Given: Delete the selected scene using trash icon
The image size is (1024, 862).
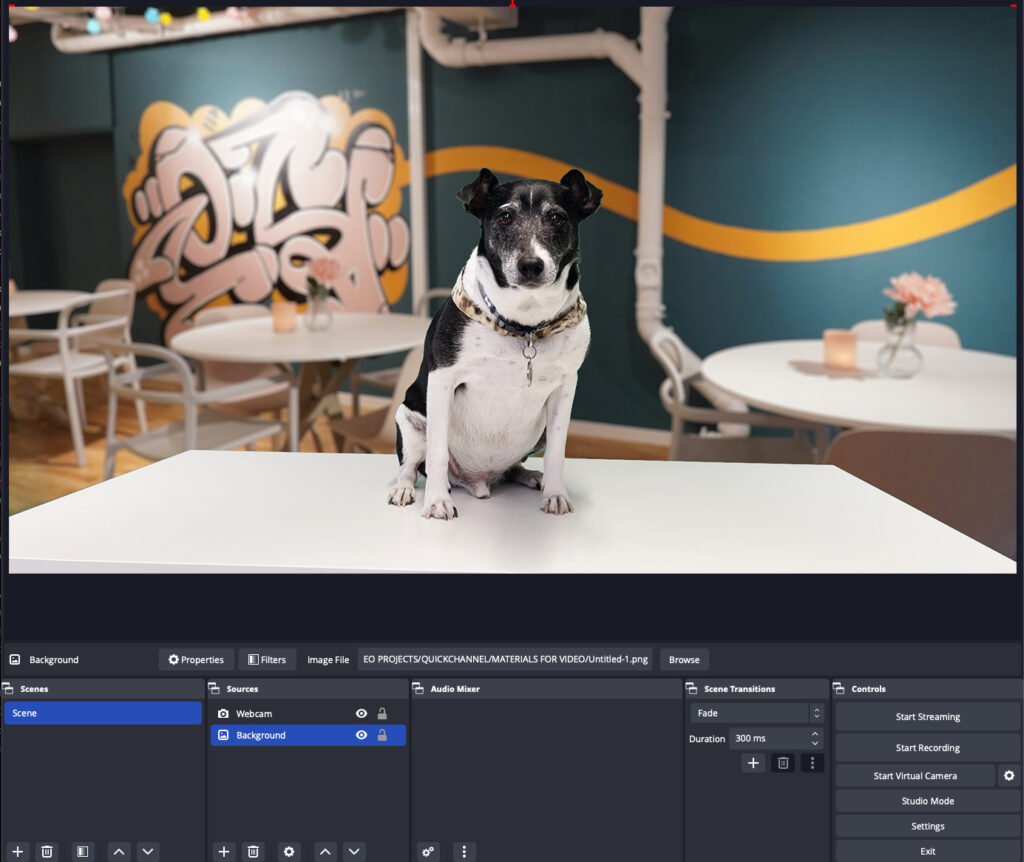Looking at the screenshot, I should pos(47,851).
